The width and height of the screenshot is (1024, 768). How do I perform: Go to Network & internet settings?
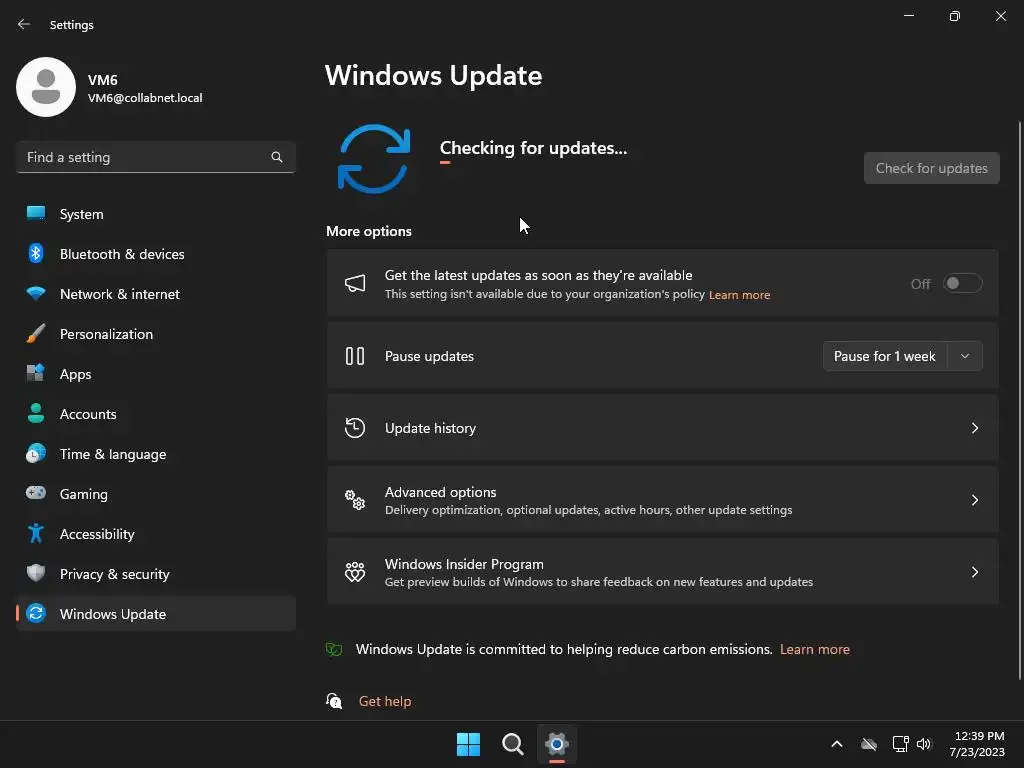[156, 294]
